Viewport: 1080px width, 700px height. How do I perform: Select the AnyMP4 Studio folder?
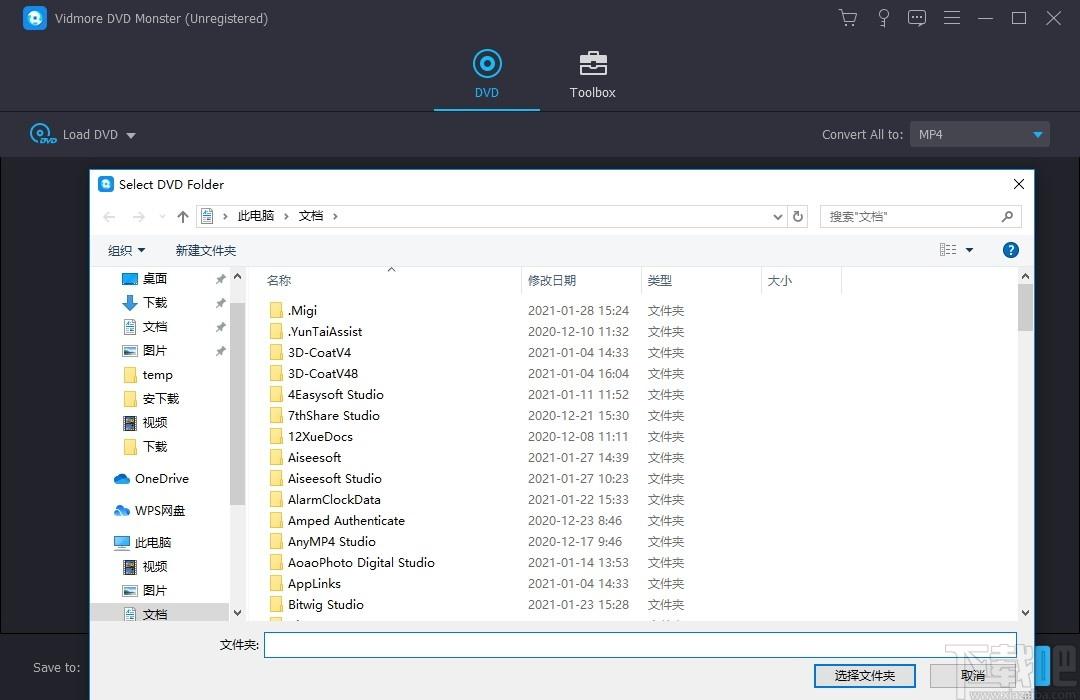tap(331, 542)
